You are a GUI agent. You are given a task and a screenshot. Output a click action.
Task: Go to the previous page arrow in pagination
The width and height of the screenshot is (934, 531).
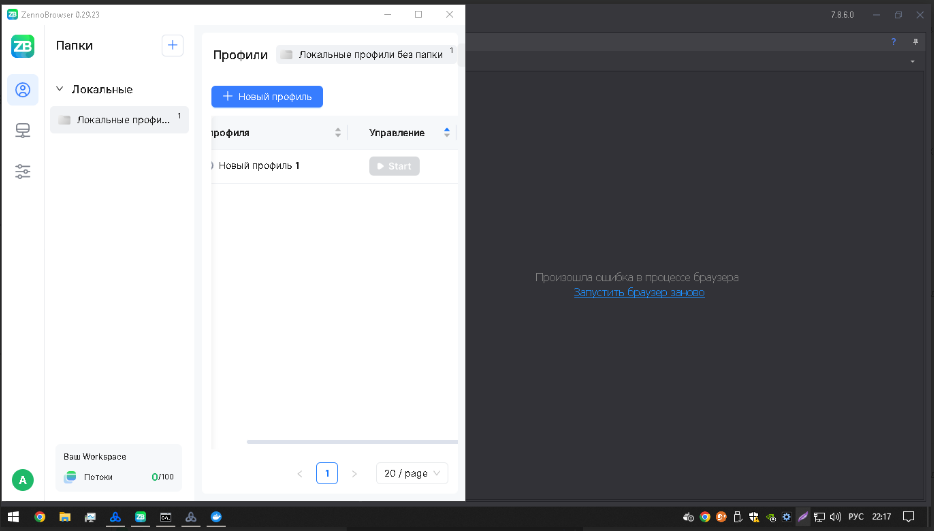300,474
